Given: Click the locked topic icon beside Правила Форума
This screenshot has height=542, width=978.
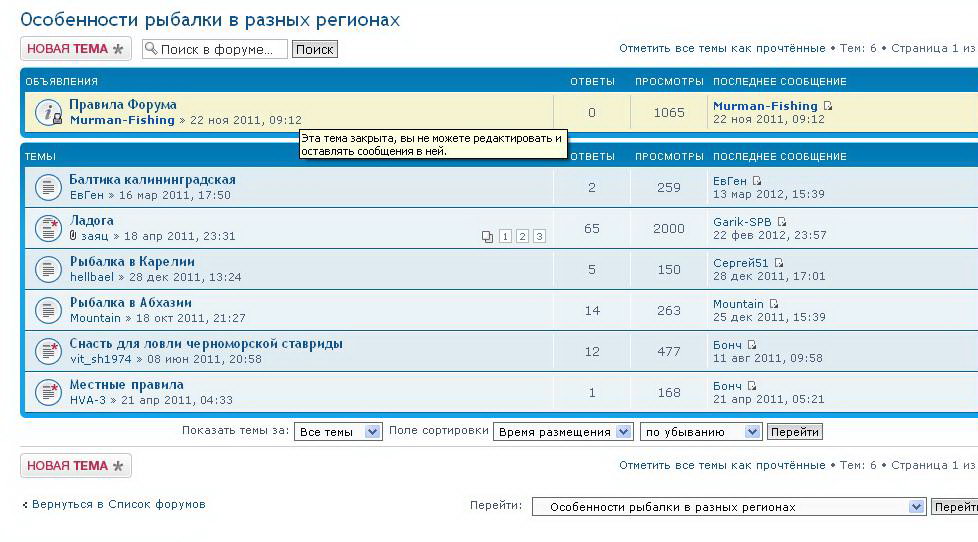Looking at the screenshot, I should (49, 112).
